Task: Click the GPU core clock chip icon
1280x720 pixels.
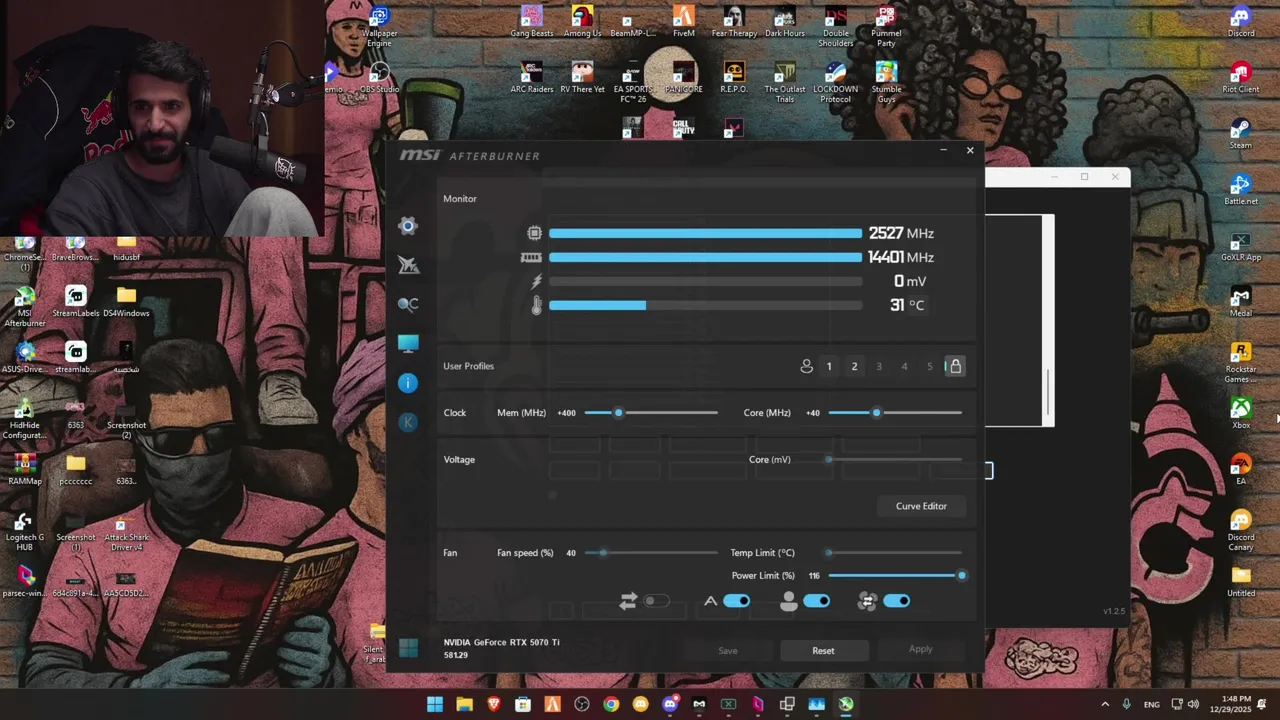Action: [535, 233]
